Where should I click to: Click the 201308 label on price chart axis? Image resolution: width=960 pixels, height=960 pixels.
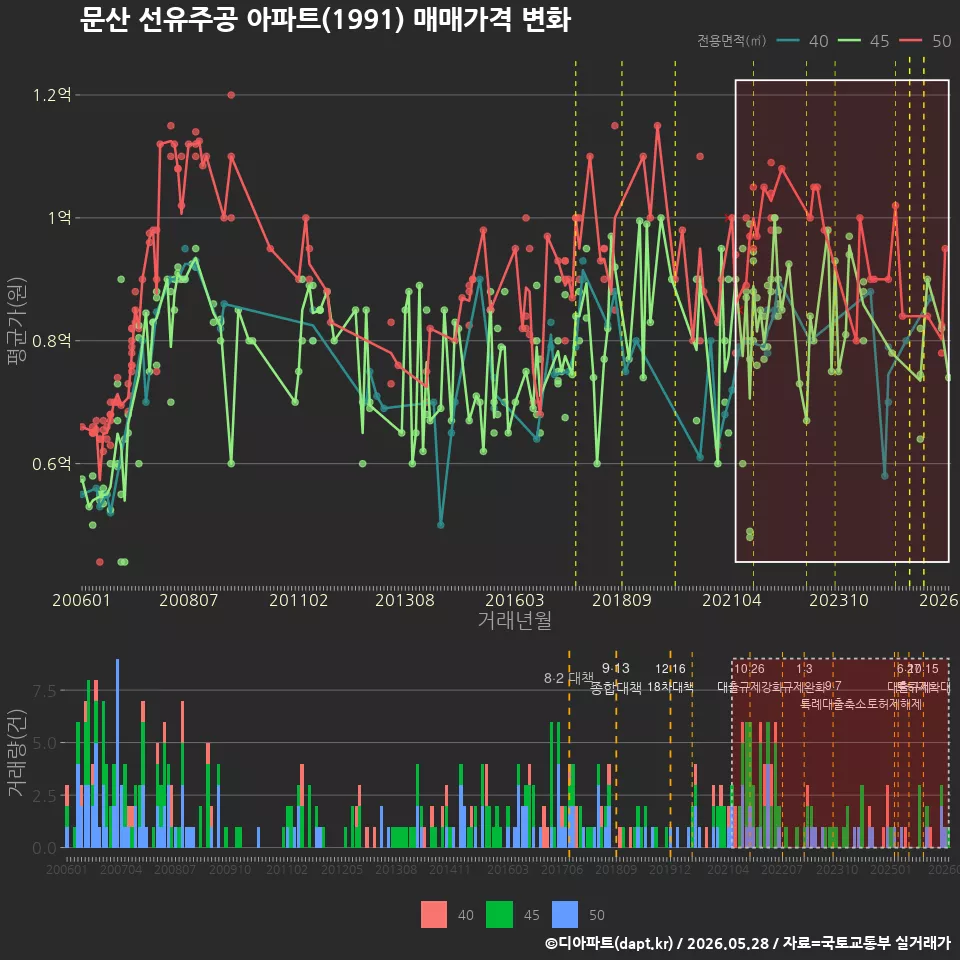pyautogui.click(x=405, y=600)
